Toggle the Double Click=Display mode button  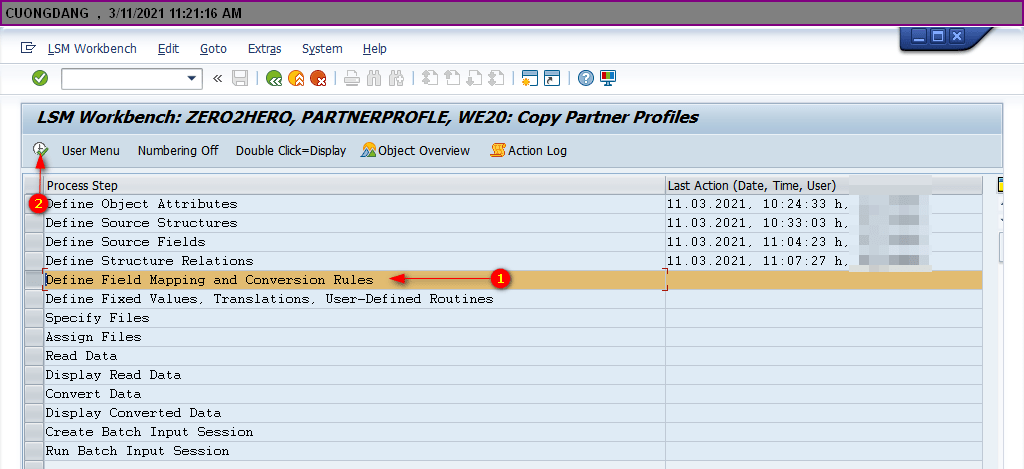point(290,151)
